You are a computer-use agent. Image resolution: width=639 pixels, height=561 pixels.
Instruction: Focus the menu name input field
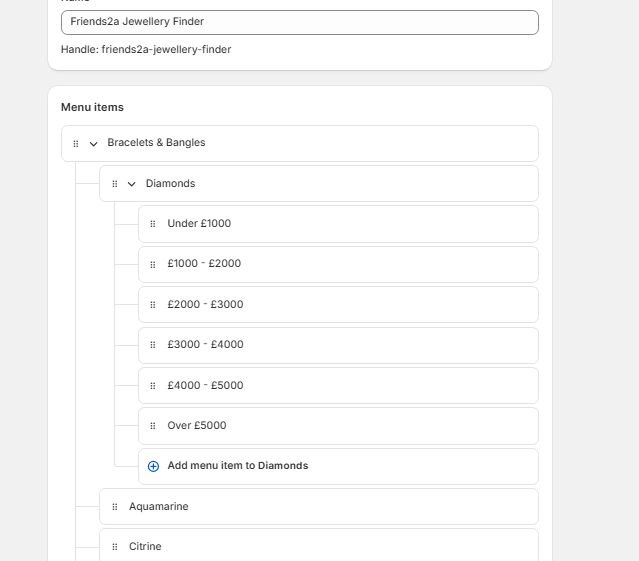coord(299,22)
